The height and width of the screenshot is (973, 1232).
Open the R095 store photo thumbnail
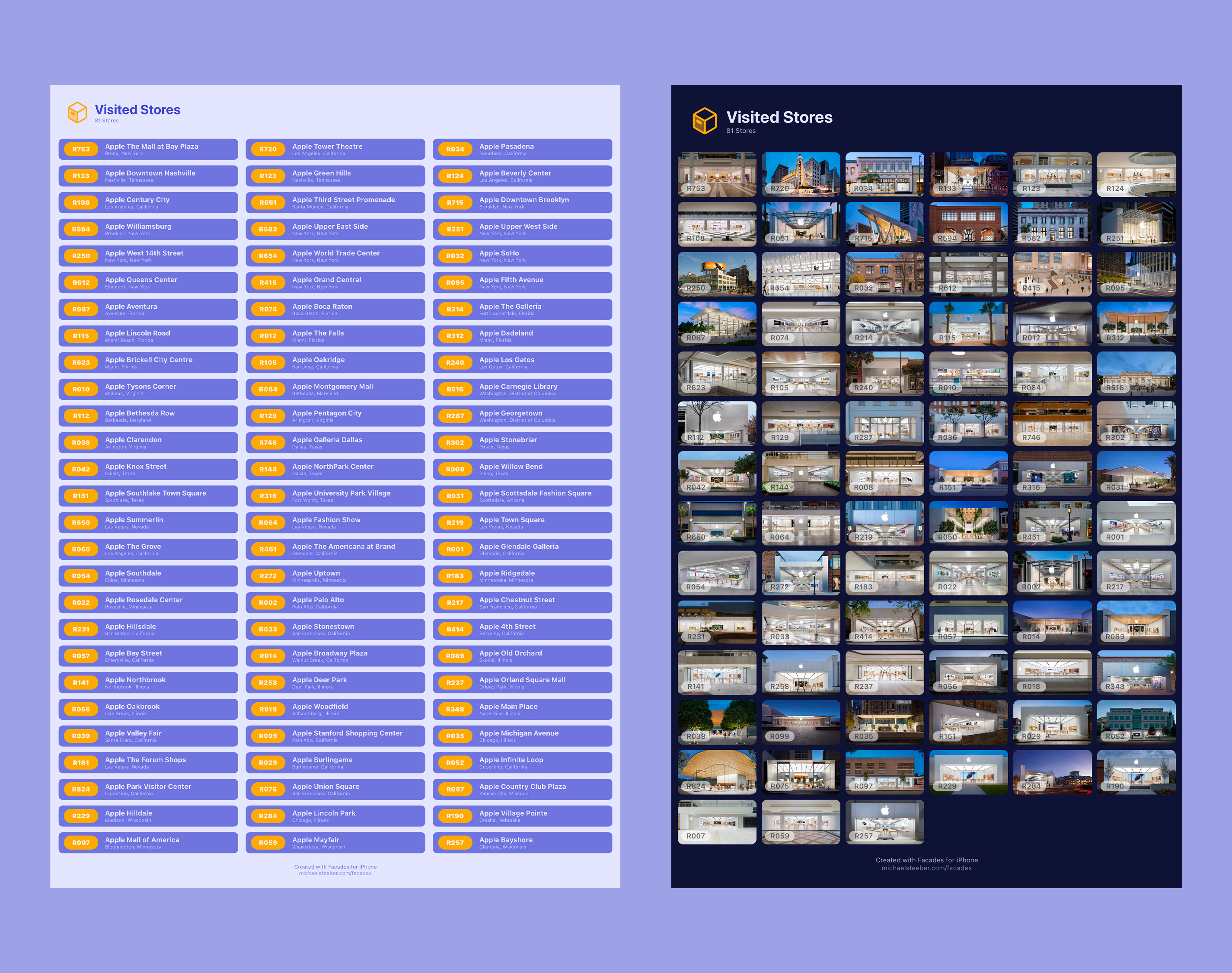pyautogui.click(x=1136, y=274)
